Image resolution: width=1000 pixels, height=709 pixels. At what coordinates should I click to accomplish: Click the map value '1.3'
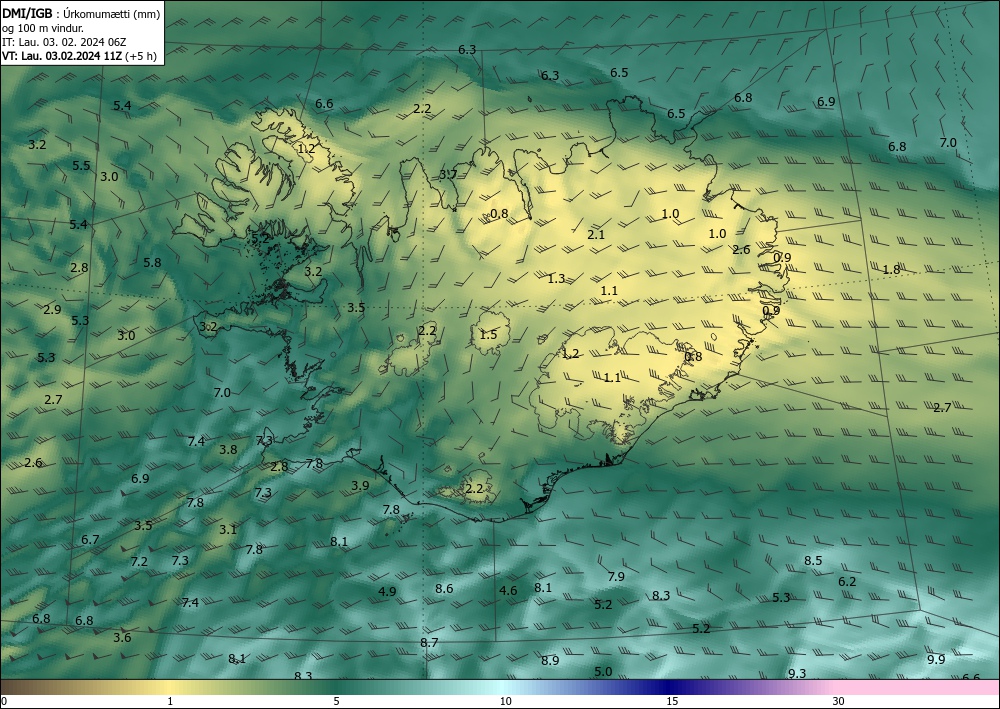(x=557, y=279)
